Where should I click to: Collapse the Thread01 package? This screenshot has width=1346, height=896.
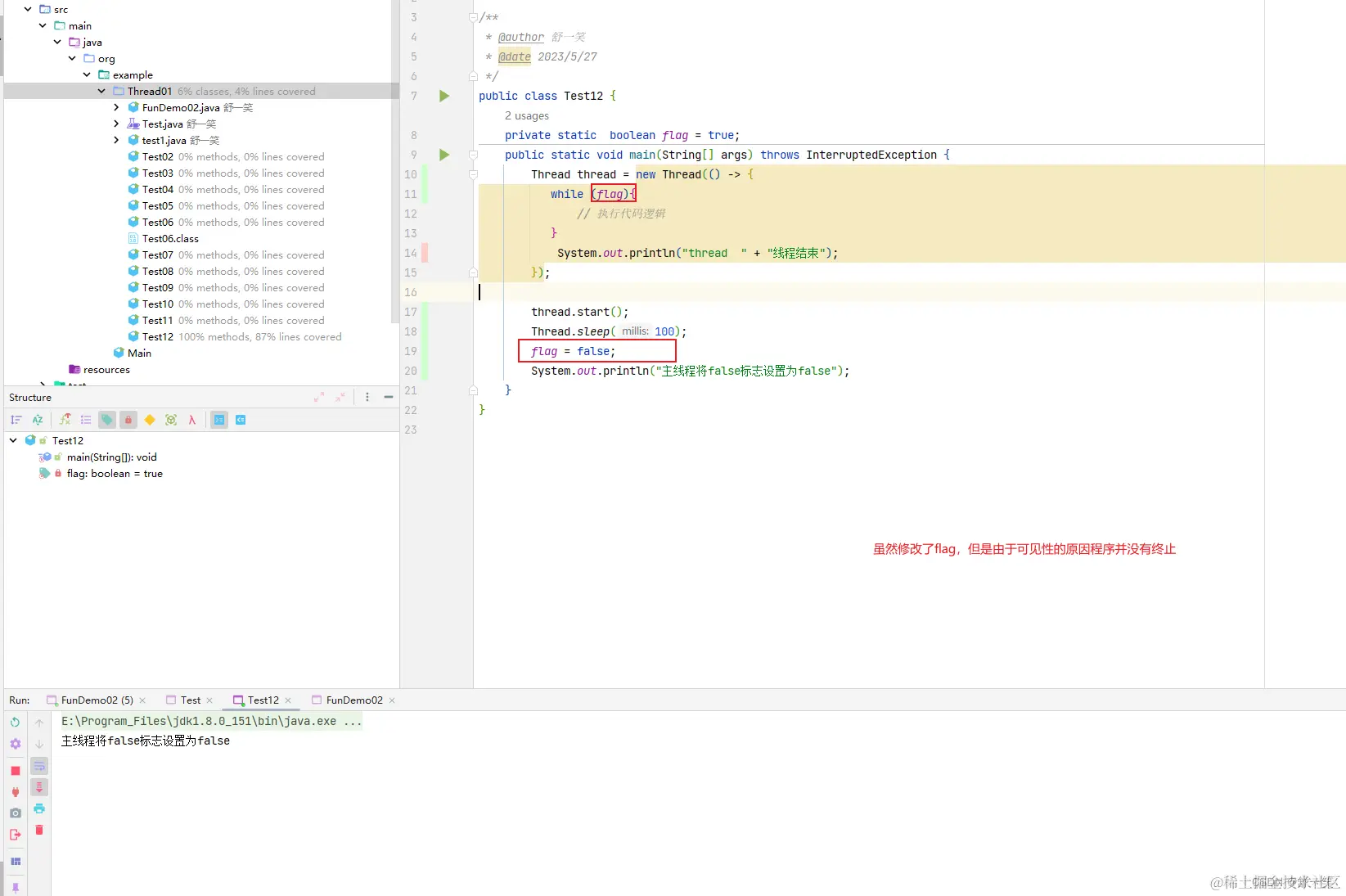(101, 91)
